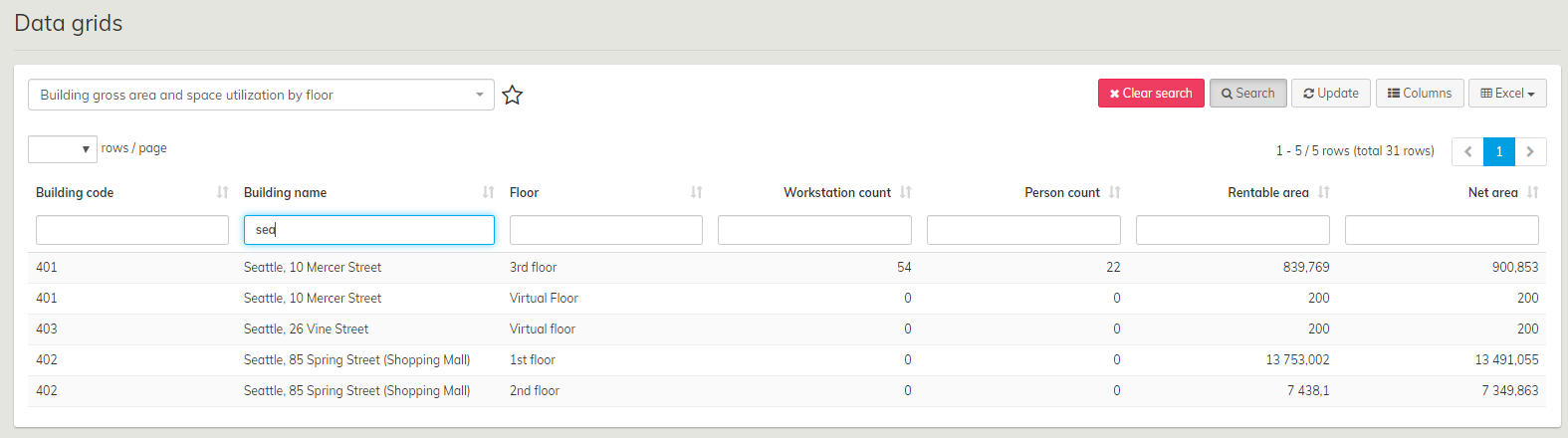Go to the previous page arrow

[1467, 151]
